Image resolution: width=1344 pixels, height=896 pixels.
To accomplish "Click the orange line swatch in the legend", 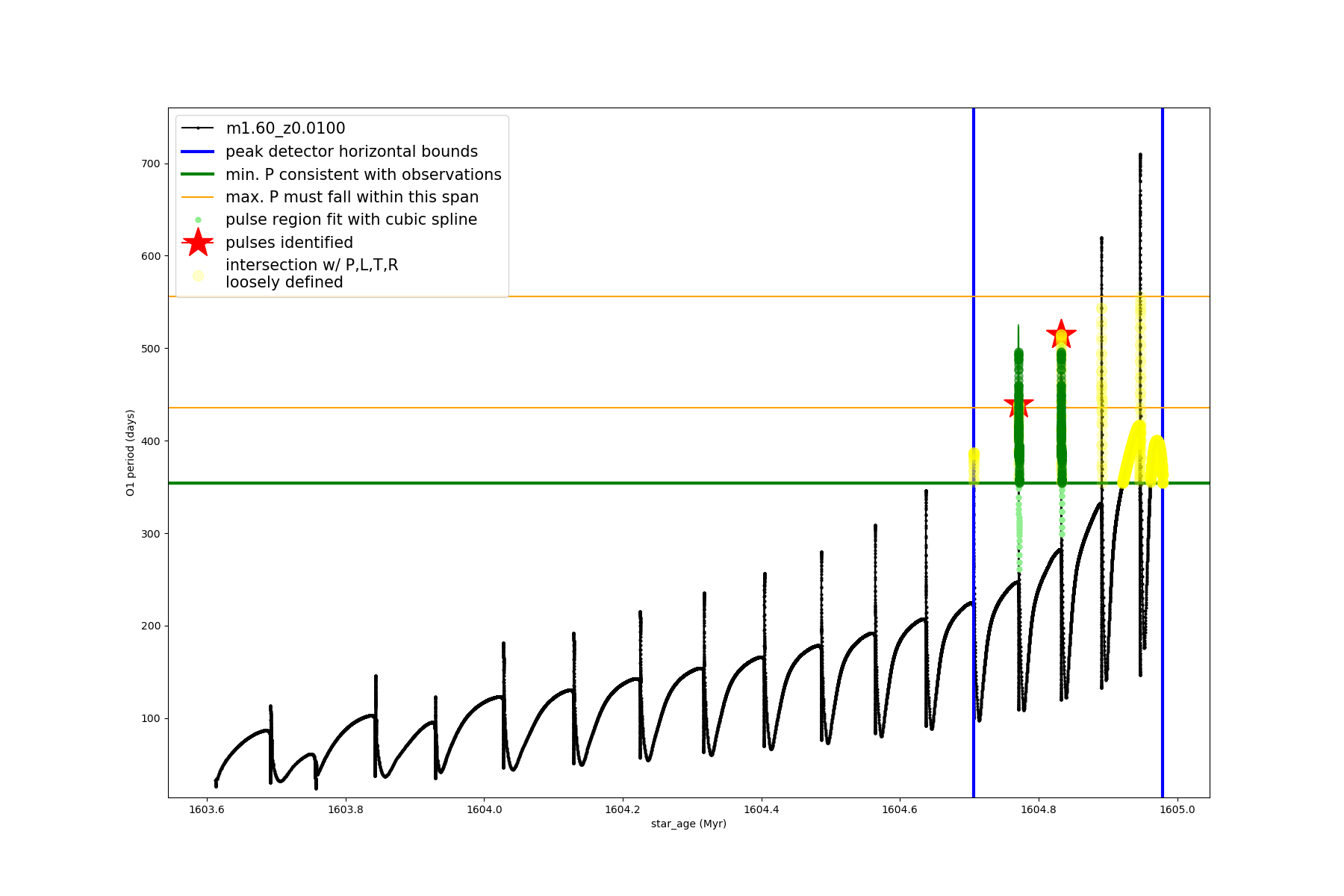I will [x=198, y=197].
